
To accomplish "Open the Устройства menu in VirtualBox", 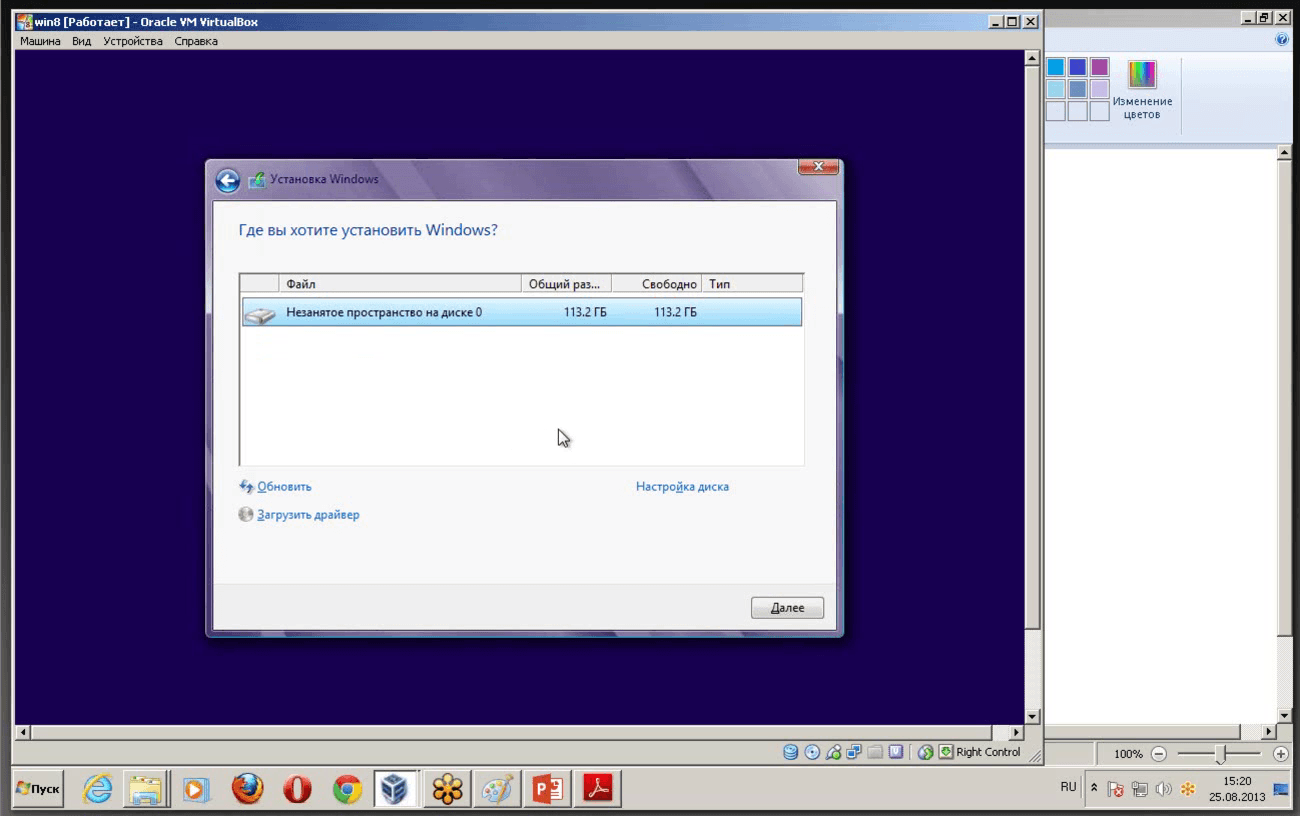I will coord(133,41).
